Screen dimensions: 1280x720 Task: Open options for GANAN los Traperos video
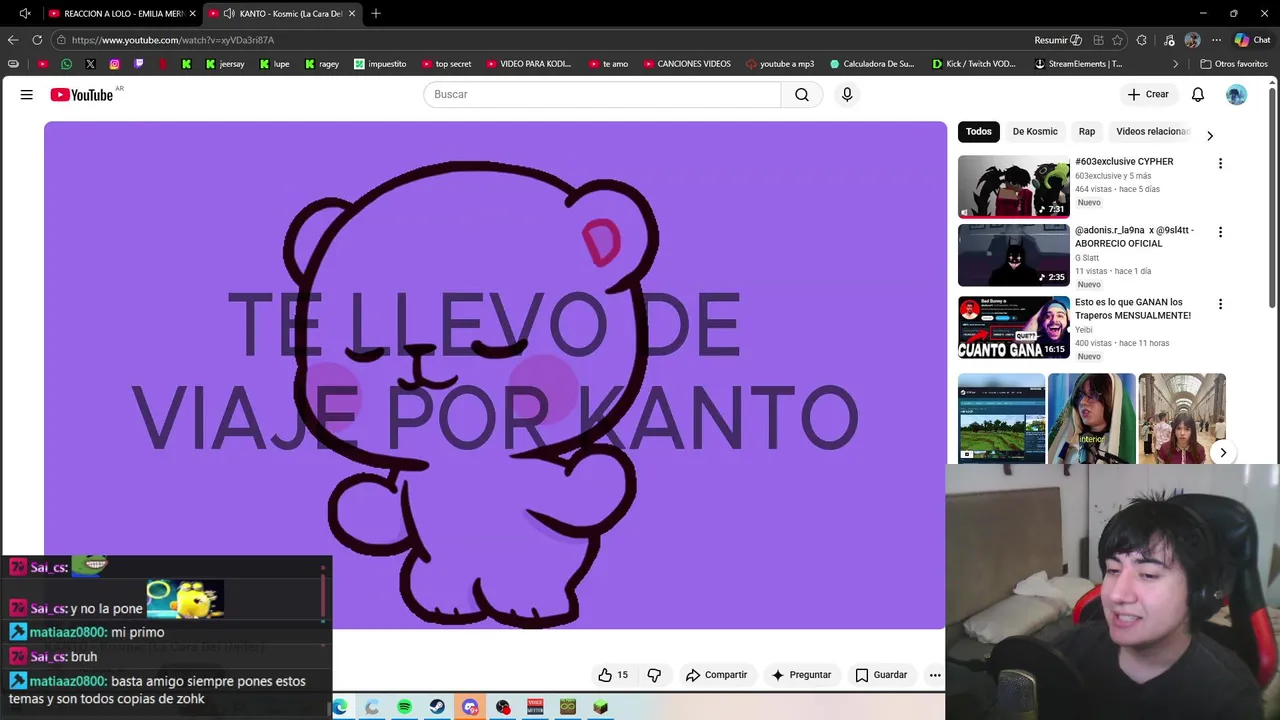point(1220,304)
